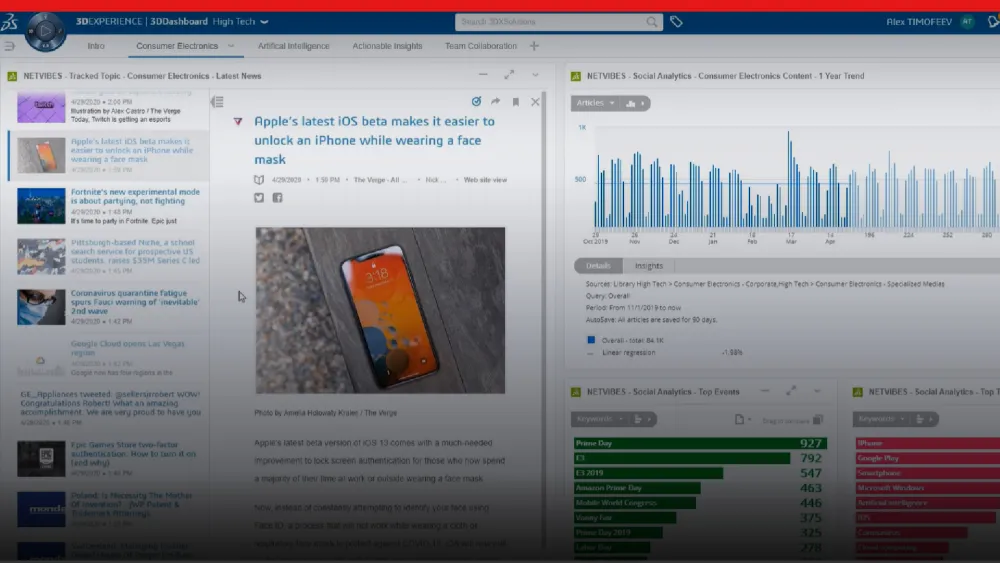Select the Mobile World Congress bar
The width and height of the screenshot is (1000, 563).
coord(635,502)
